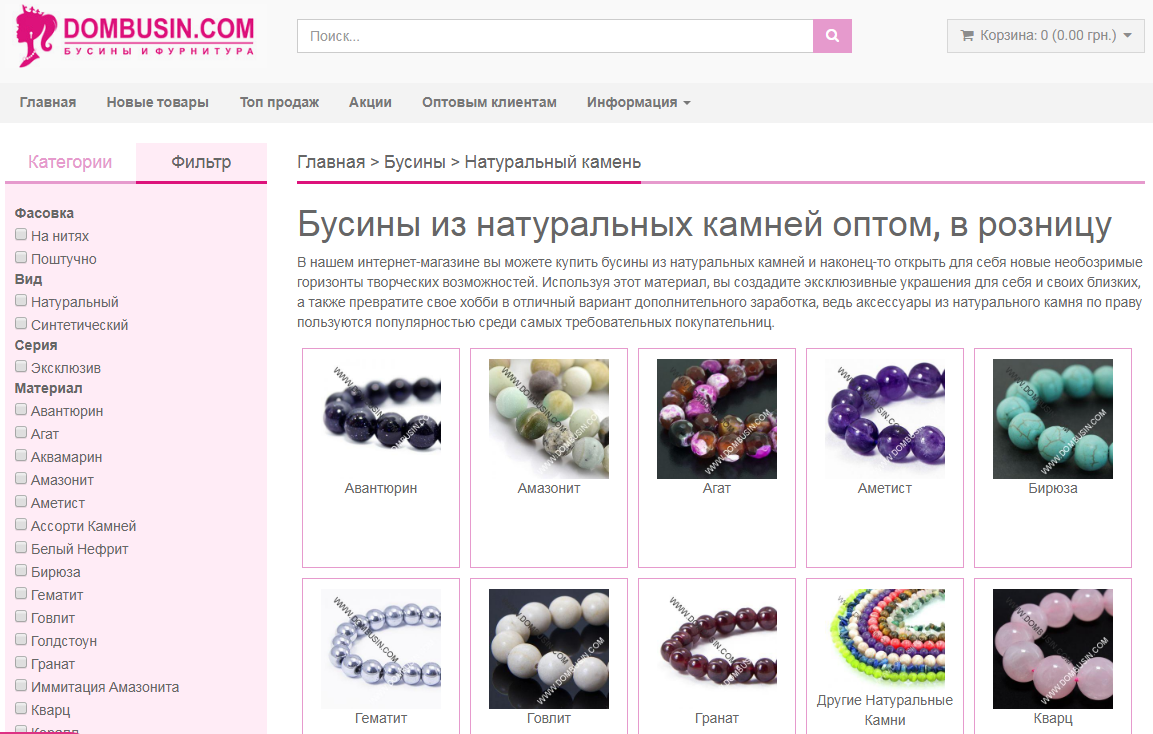1153x734 pixels.
Task: Open the Авантюрин beads thumbnail
Action: (381, 418)
